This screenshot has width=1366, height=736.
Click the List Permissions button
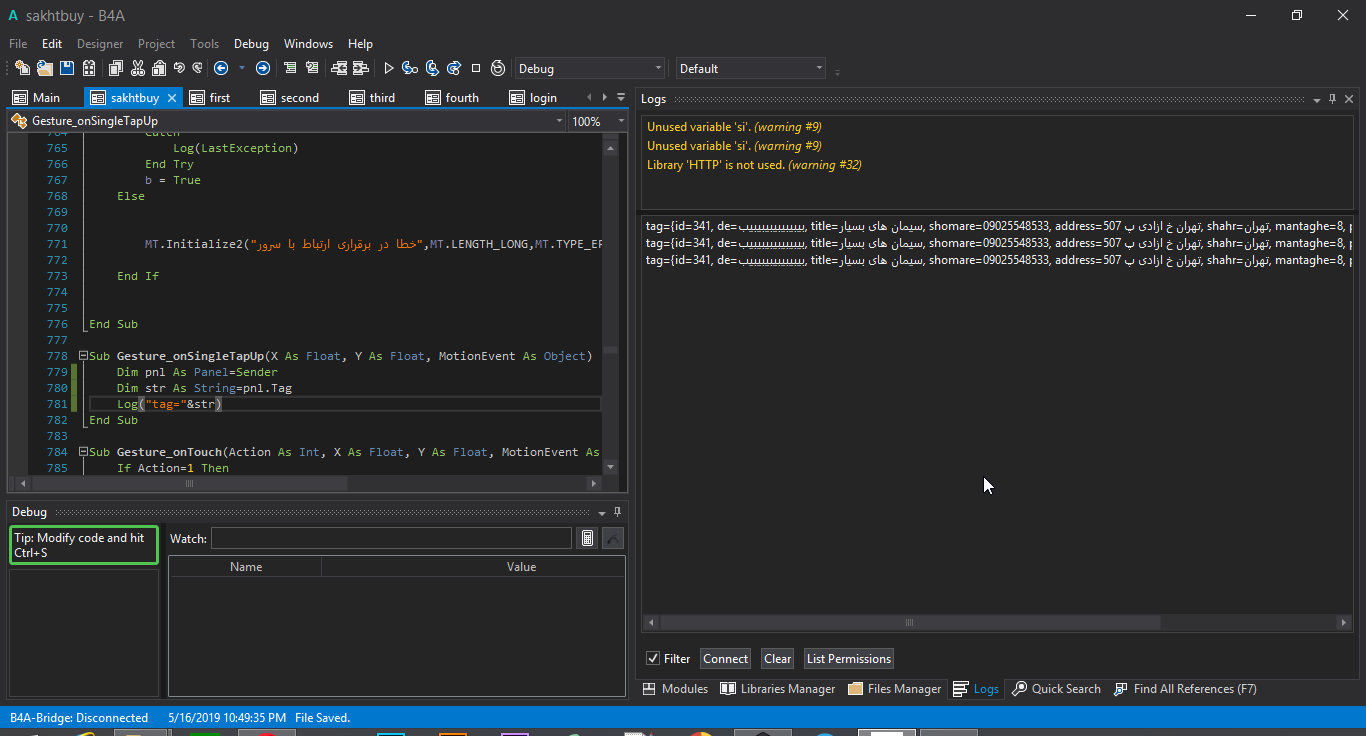(x=848, y=658)
